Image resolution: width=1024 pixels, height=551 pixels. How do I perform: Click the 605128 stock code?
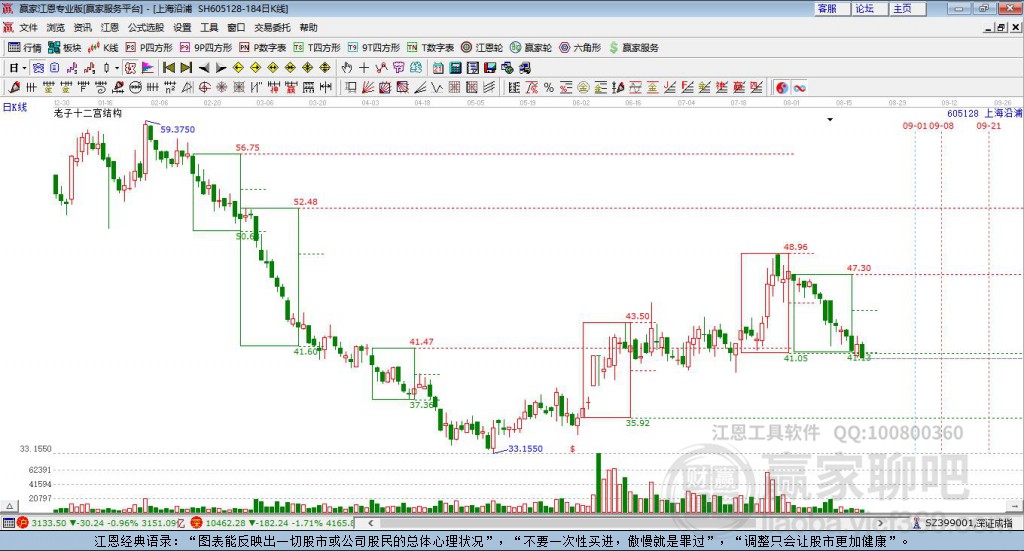pos(963,113)
